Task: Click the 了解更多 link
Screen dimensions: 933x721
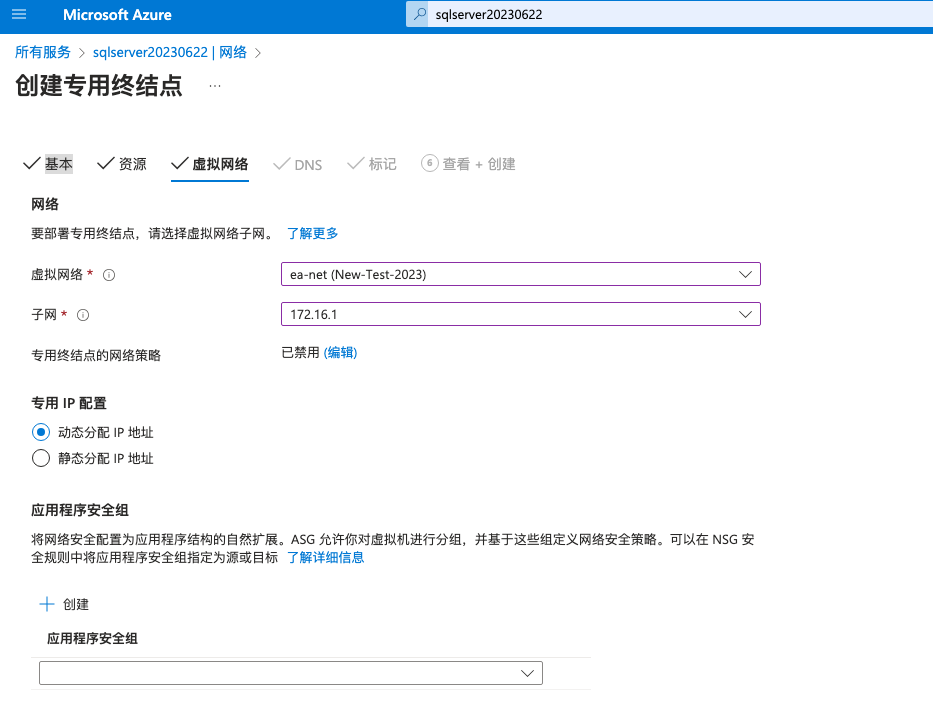Action: click(312, 233)
